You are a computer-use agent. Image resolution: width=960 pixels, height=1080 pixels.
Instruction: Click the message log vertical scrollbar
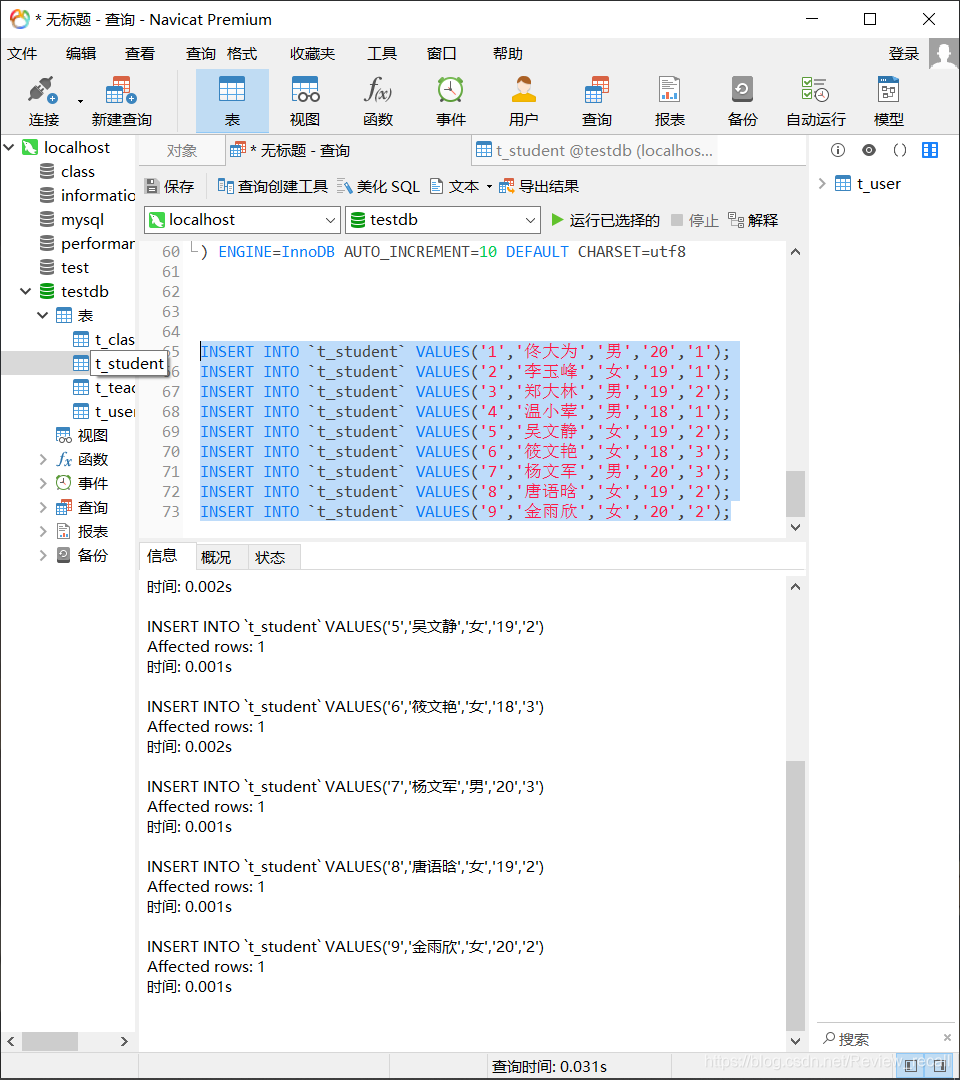[x=795, y=895]
